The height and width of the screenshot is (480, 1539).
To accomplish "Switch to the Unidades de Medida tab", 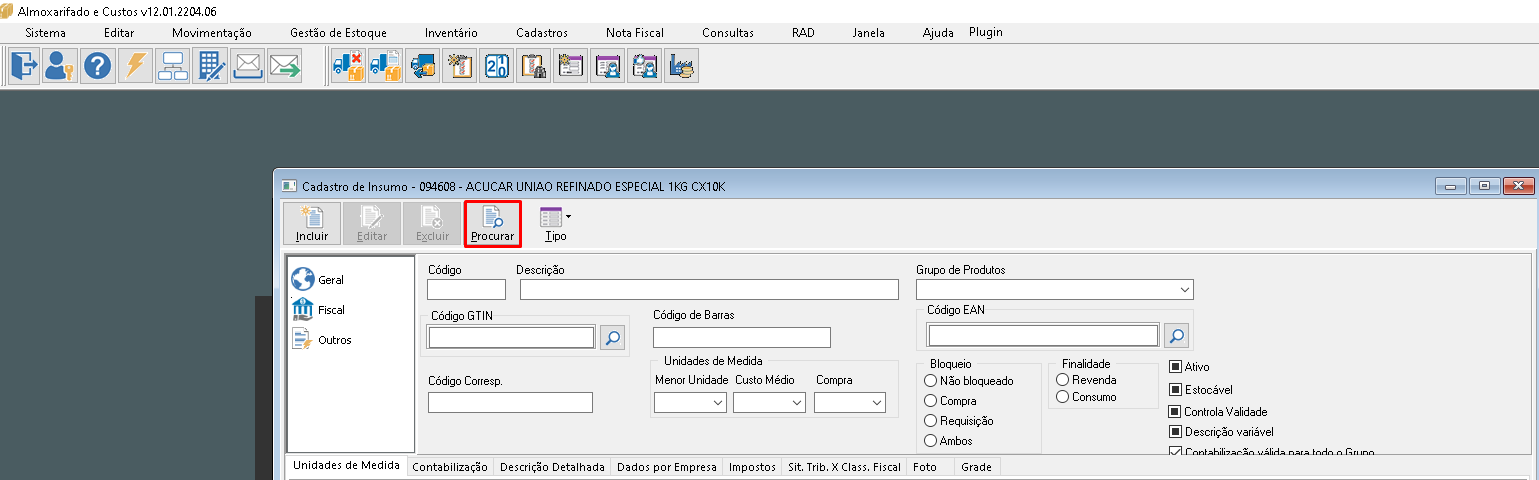I will [x=347, y=466].
